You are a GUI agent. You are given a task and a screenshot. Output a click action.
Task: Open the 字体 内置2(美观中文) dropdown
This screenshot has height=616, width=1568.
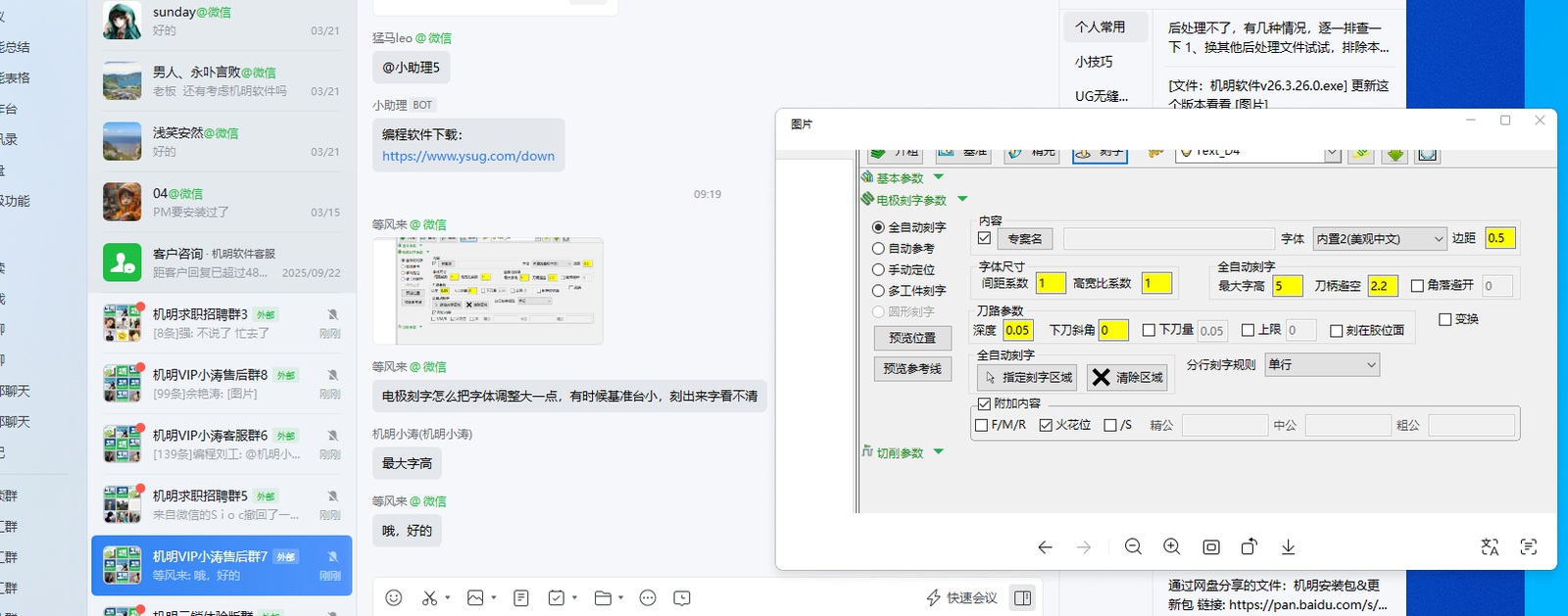pyautogui.click(x=1379, y=238)
